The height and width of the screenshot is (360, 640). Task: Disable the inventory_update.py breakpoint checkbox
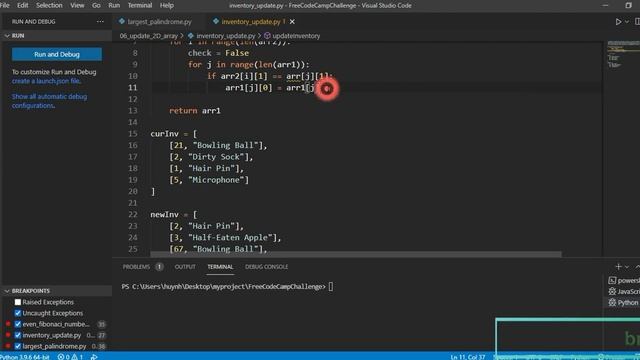18,335
